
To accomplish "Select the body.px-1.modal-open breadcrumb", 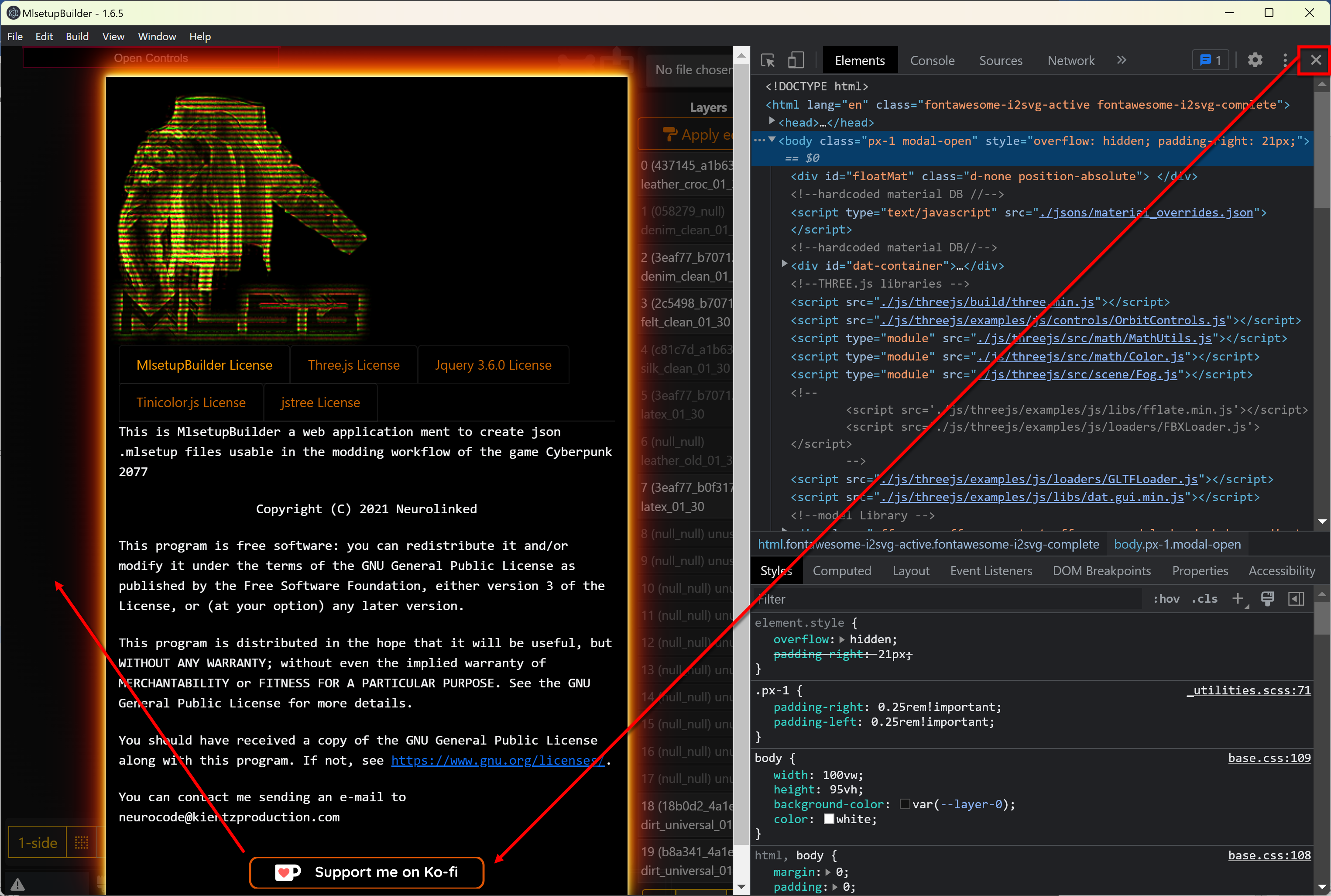I will click(1177, 544).
